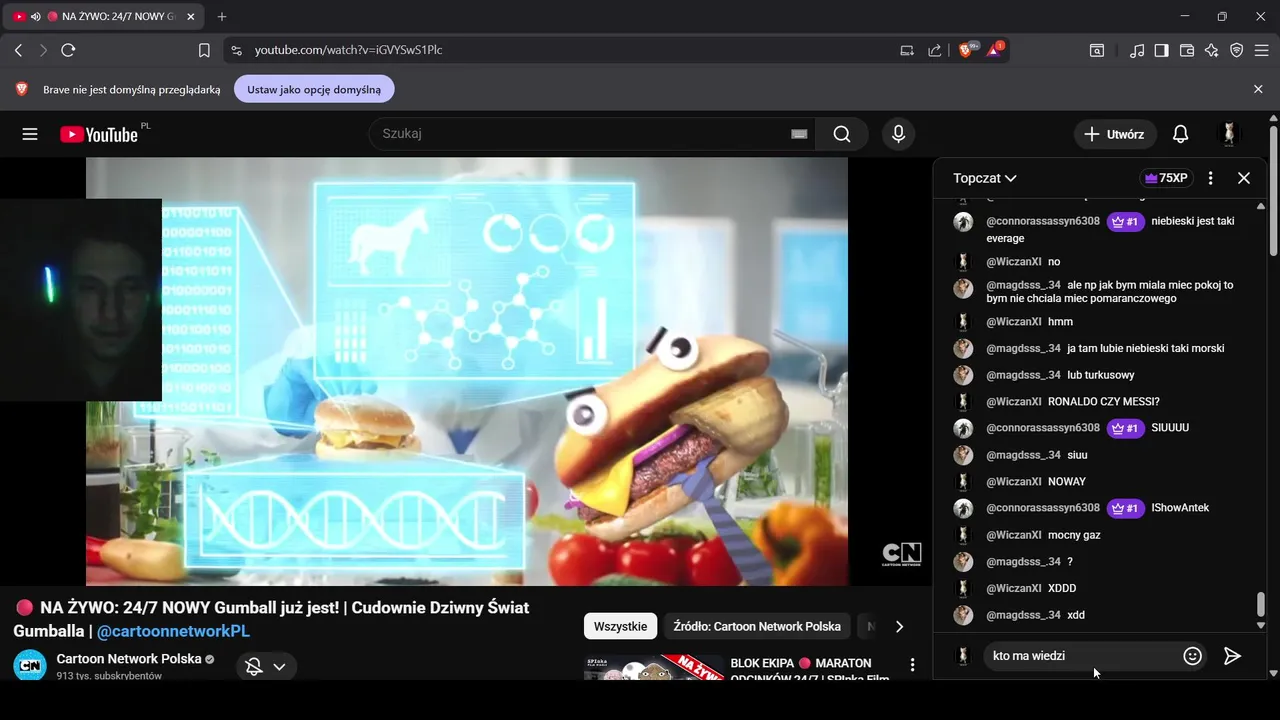
Task: Open Brave Rewards triangle icon
Action: coord(996,50)
